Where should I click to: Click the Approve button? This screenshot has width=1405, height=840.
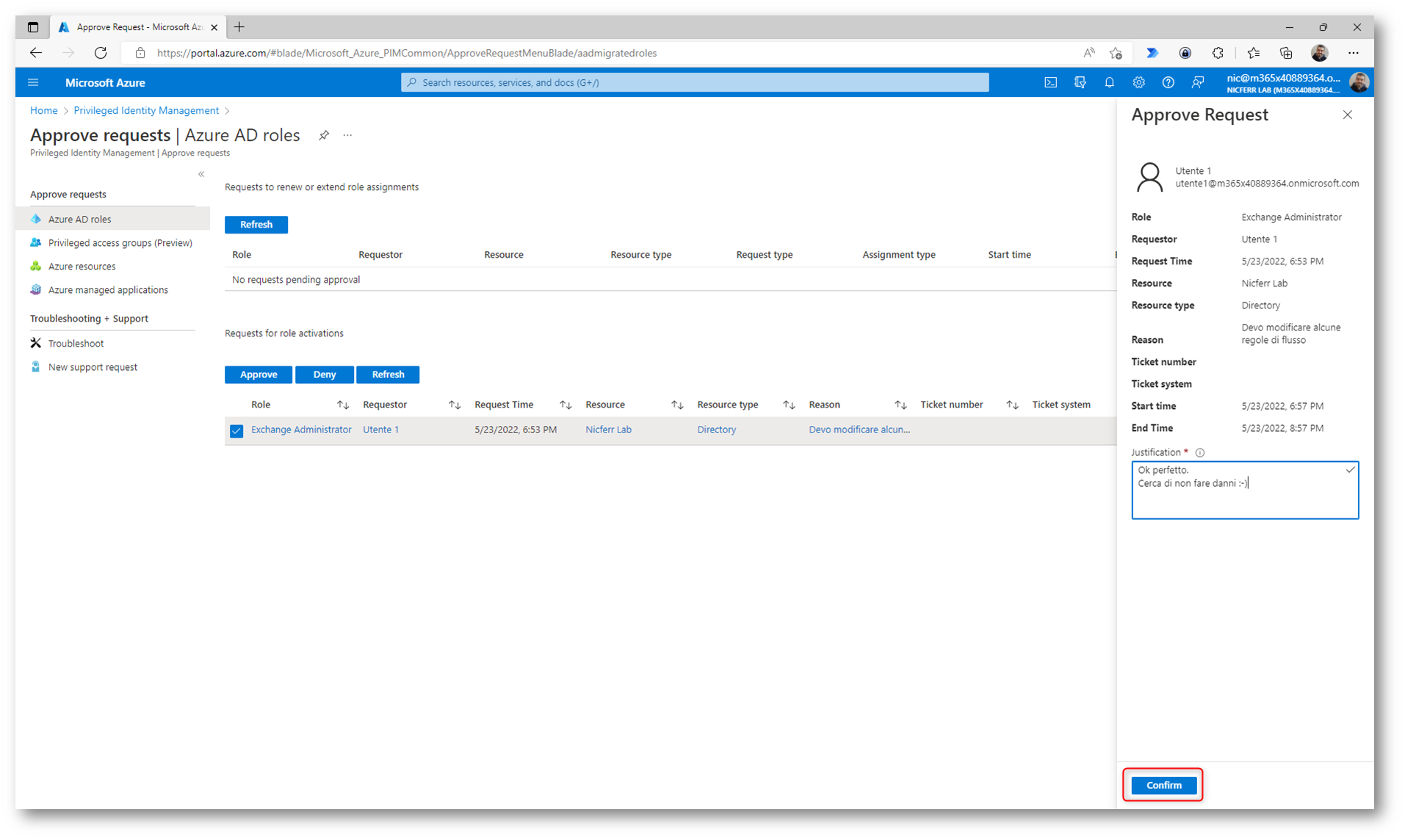(x=259, y=374)
